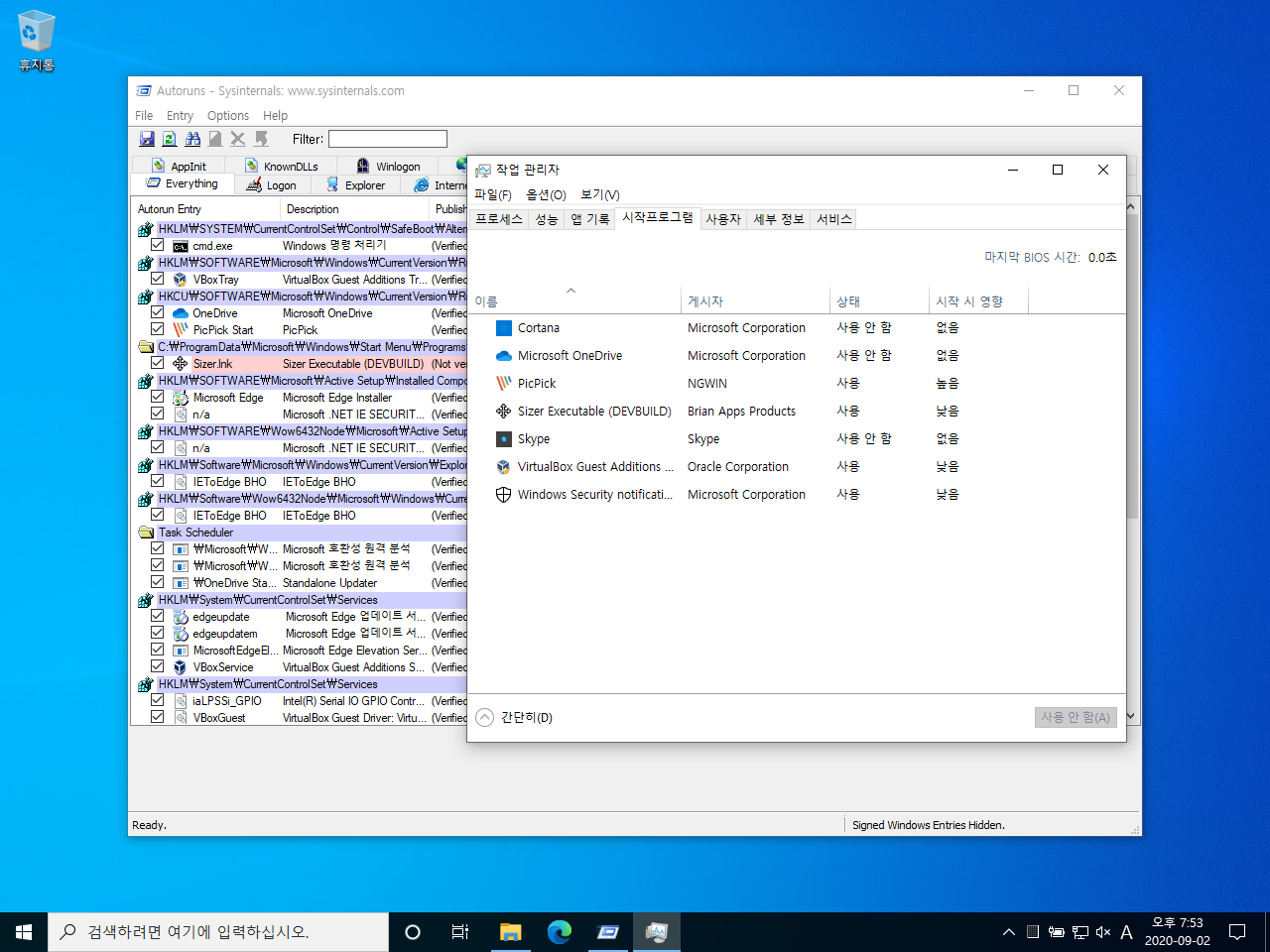Click the Description column header in Autoruns
The image size is (1270, 952).
point(354,209)
